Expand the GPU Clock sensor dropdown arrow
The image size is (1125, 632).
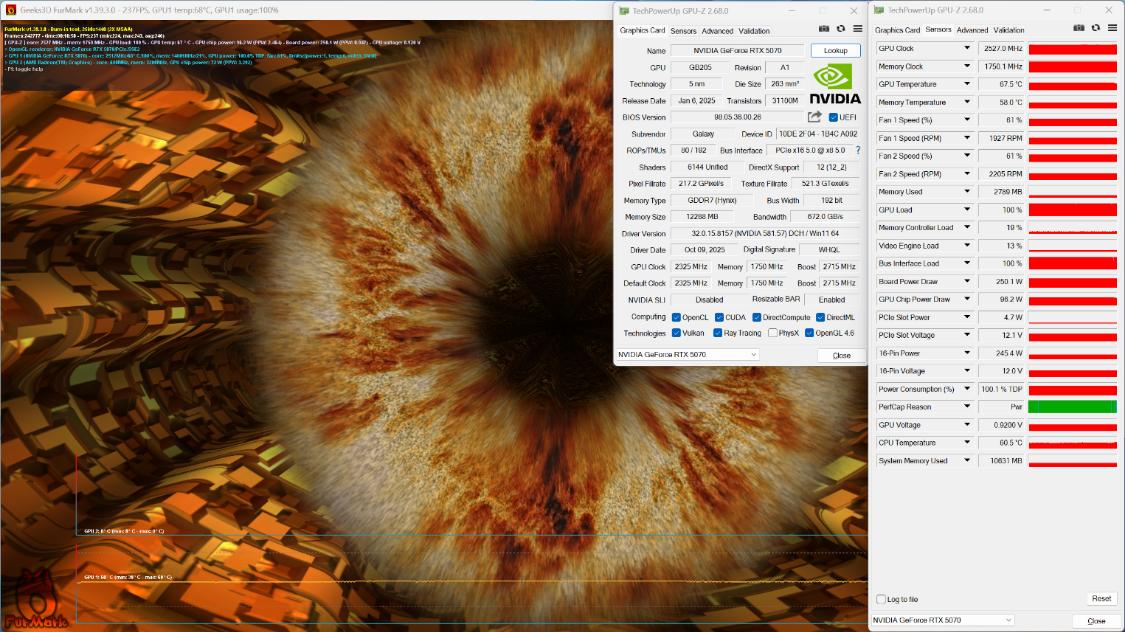pyautogui.click(x=967, y=48)
